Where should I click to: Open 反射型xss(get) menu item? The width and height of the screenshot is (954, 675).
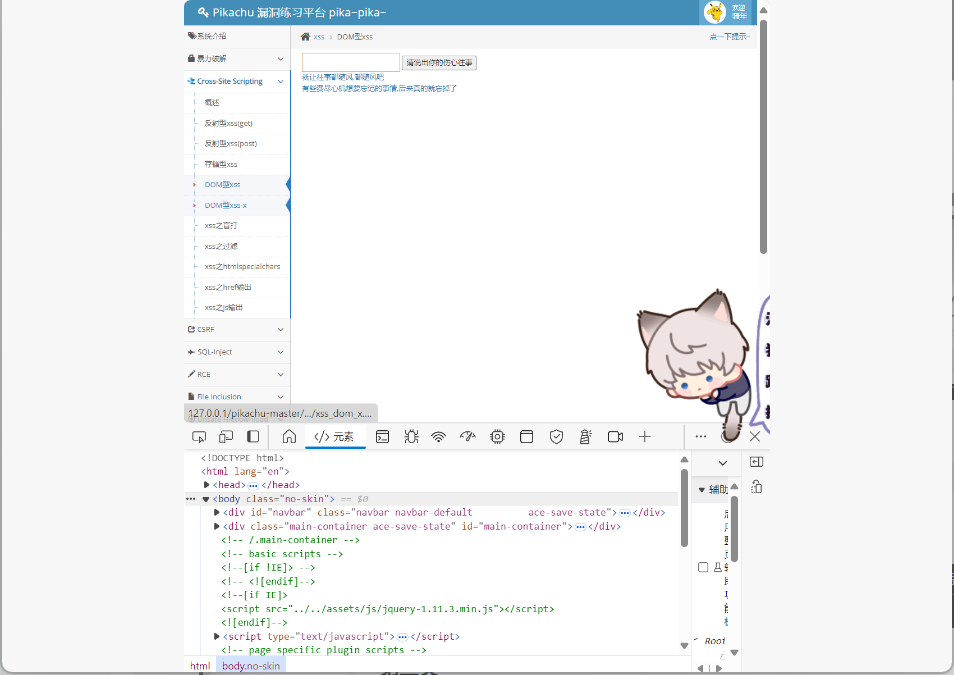pyautogui.click(x=228, y=123)
